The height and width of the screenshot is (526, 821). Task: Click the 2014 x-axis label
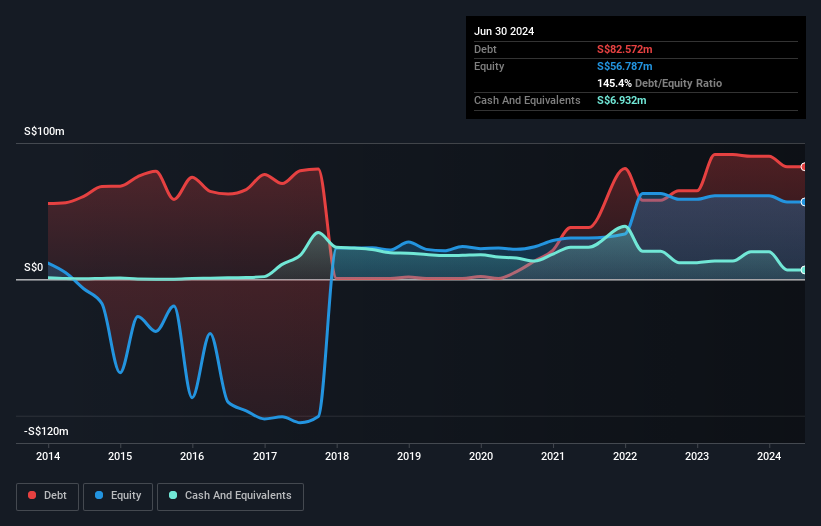pos(48,456)
